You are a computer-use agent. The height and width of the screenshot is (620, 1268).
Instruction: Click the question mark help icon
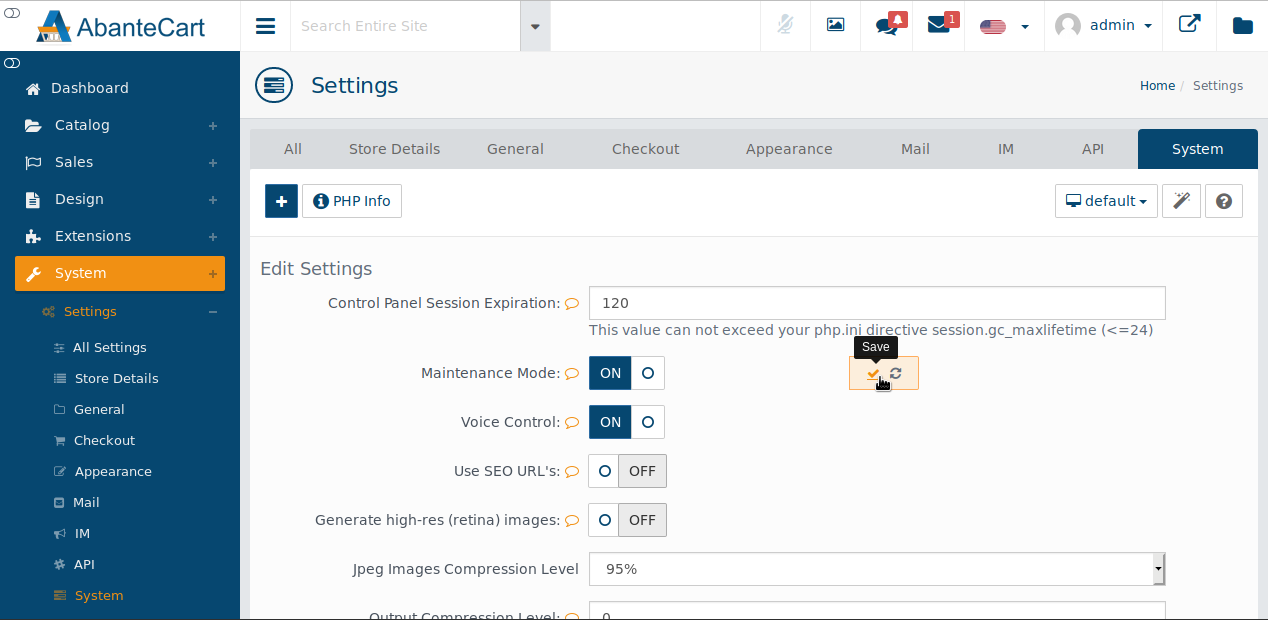(1224, 201)
